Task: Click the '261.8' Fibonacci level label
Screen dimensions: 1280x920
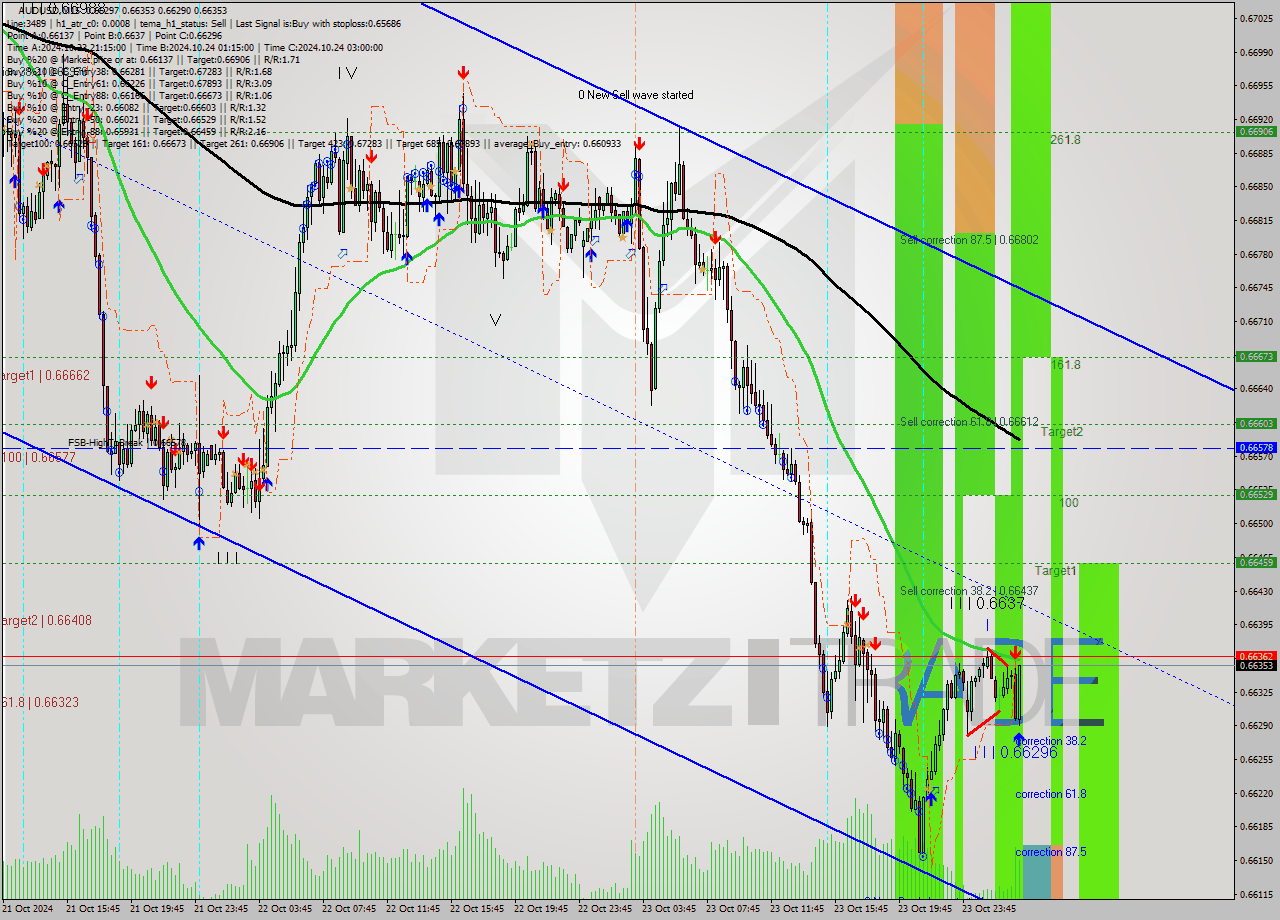Action: (x=1065, y=140)
